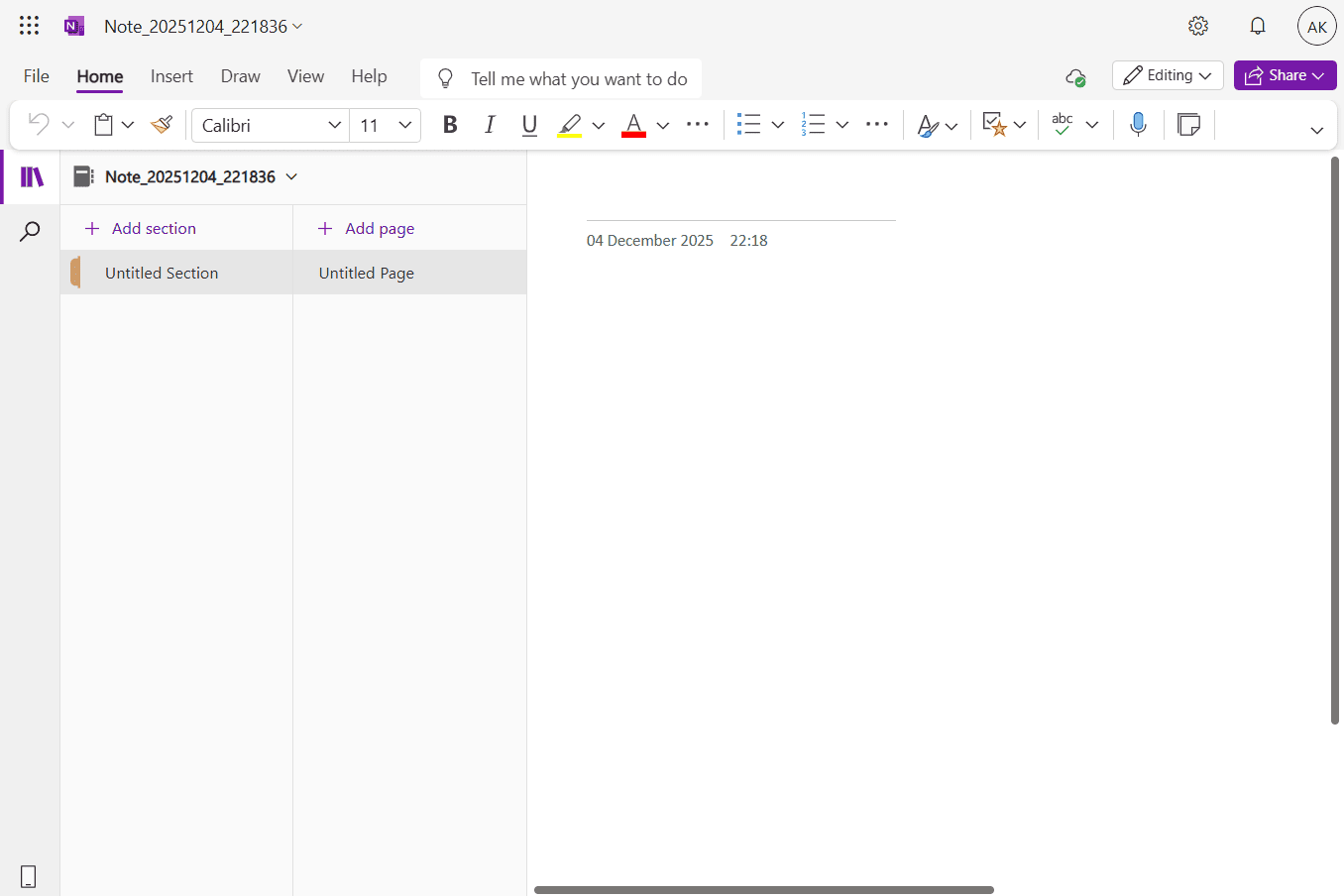Image resolution: width=1344 pixels, height=896 pixels.
Task: Click the notebooks navigation icon in sidebar
Action: pyautogui.click(x=32, y=177)
